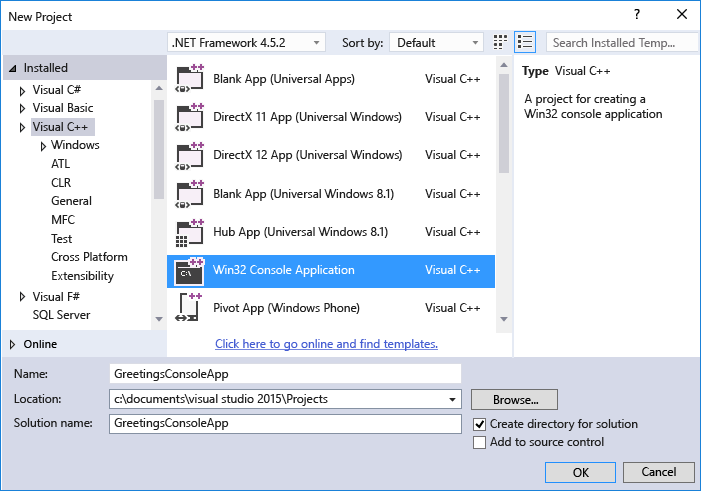
Task: Open the Location path dropdown arrow
Action: 452,399
